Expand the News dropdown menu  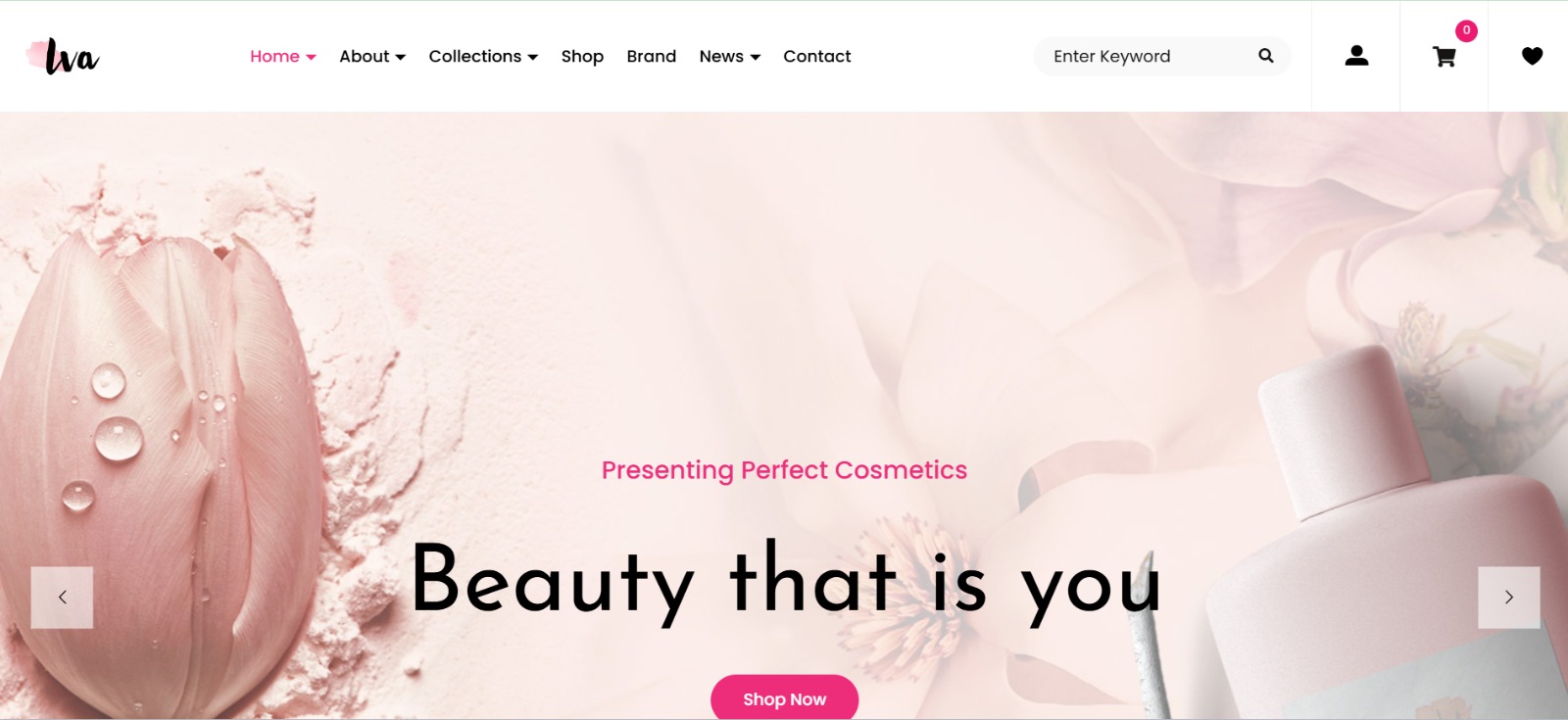(x=730, y=56)
